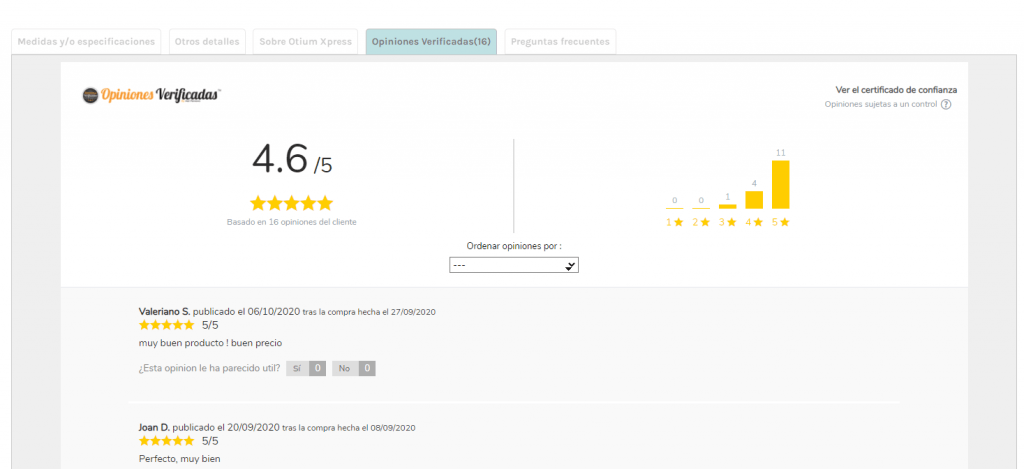
Task: Click the question mark help icon
Action: point(946,105)
